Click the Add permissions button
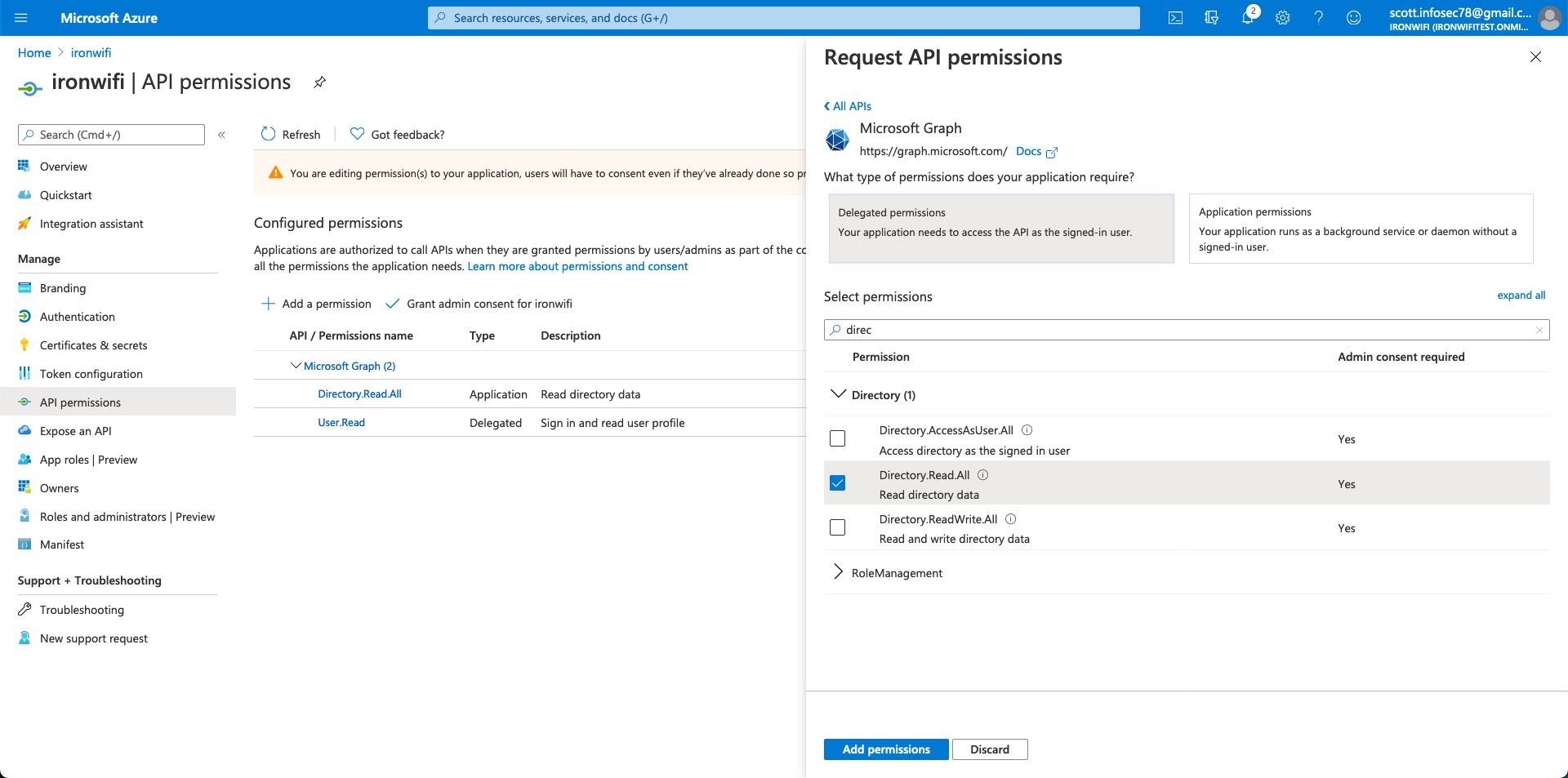The height and width of the screenshot is (778, 1568). 886,749
